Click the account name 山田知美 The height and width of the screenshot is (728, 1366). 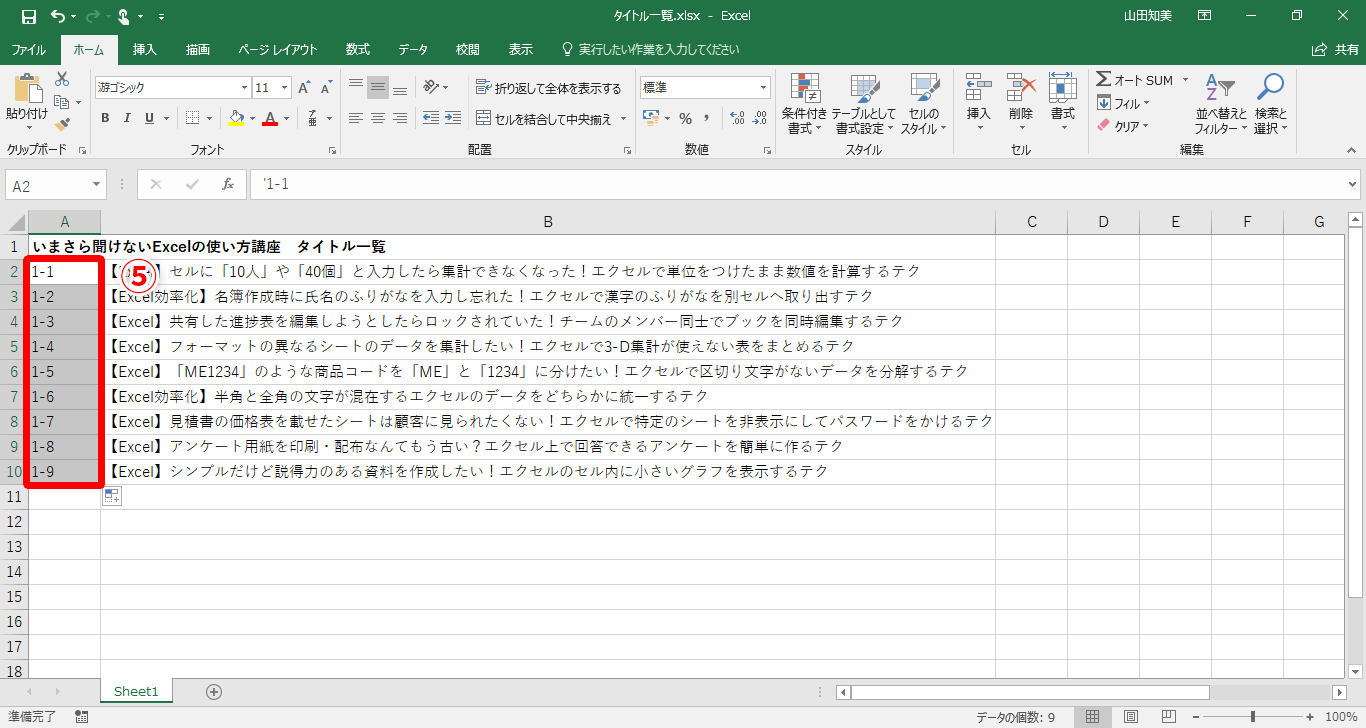(x=1150, y=16)
